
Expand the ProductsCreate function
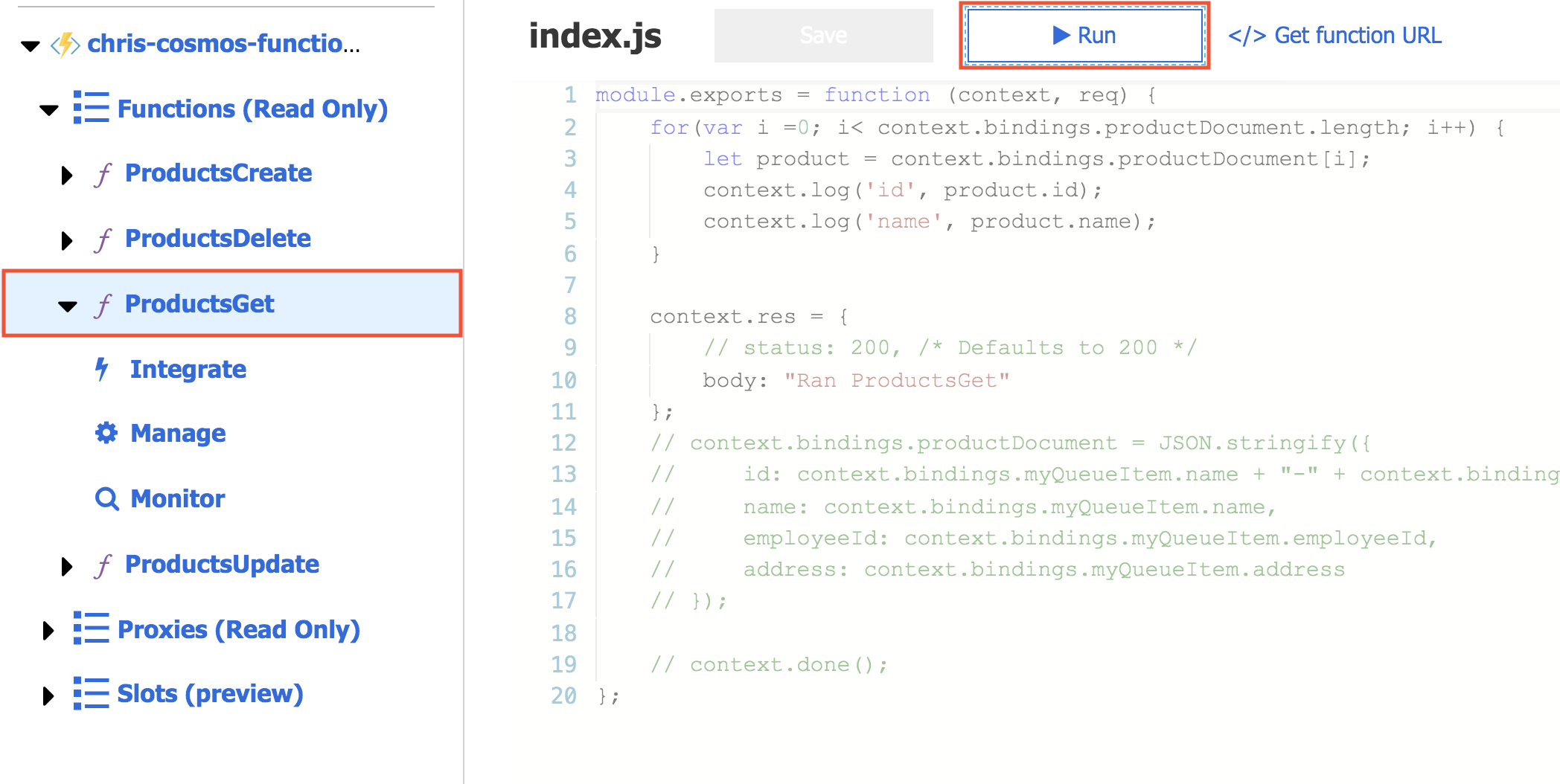pyautogui.click(x=67, y=175)
